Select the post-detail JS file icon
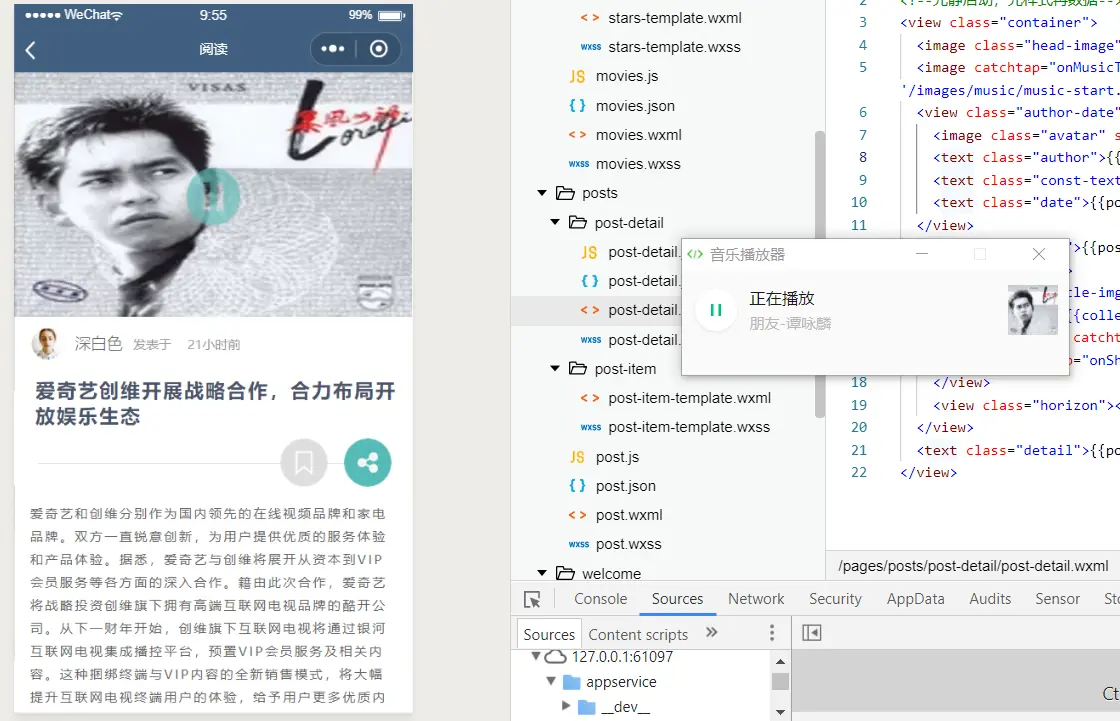Screen dimensions: 1120x721 tap(589, 252)
